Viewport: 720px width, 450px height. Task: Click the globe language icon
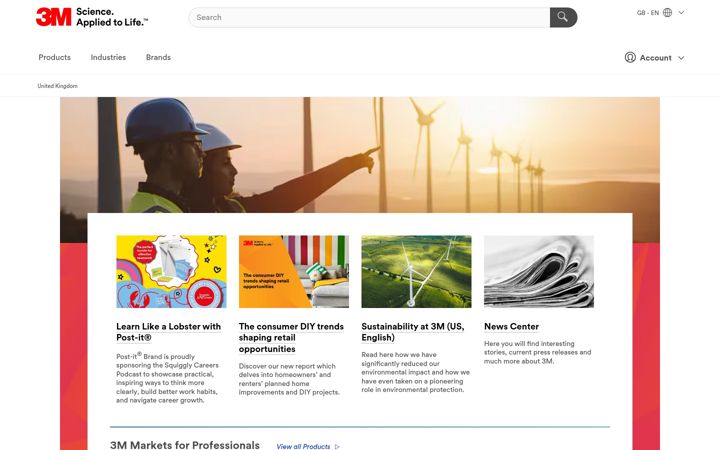668,13
